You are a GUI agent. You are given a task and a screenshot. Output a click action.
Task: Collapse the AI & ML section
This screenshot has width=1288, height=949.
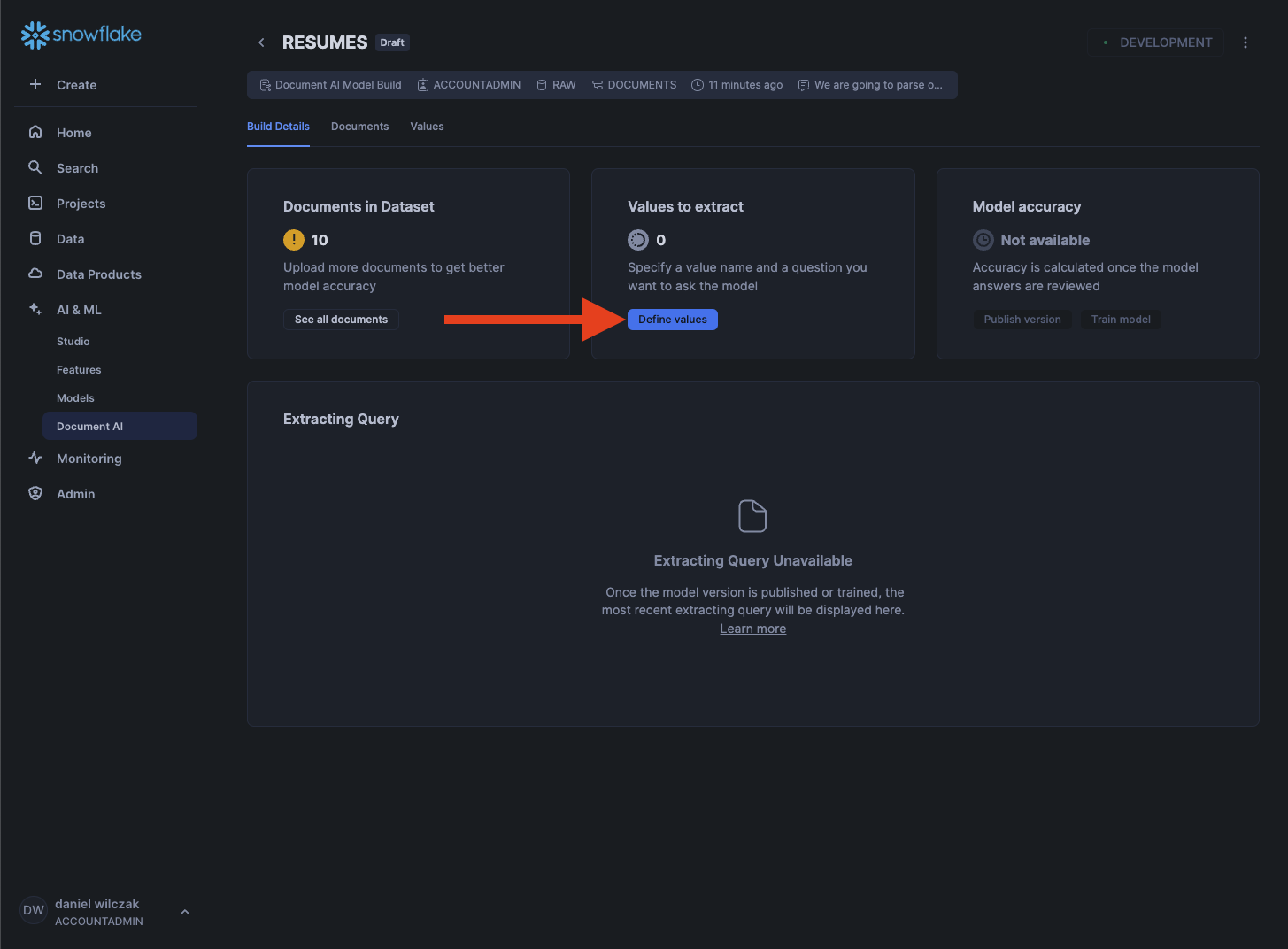[78, 310]
